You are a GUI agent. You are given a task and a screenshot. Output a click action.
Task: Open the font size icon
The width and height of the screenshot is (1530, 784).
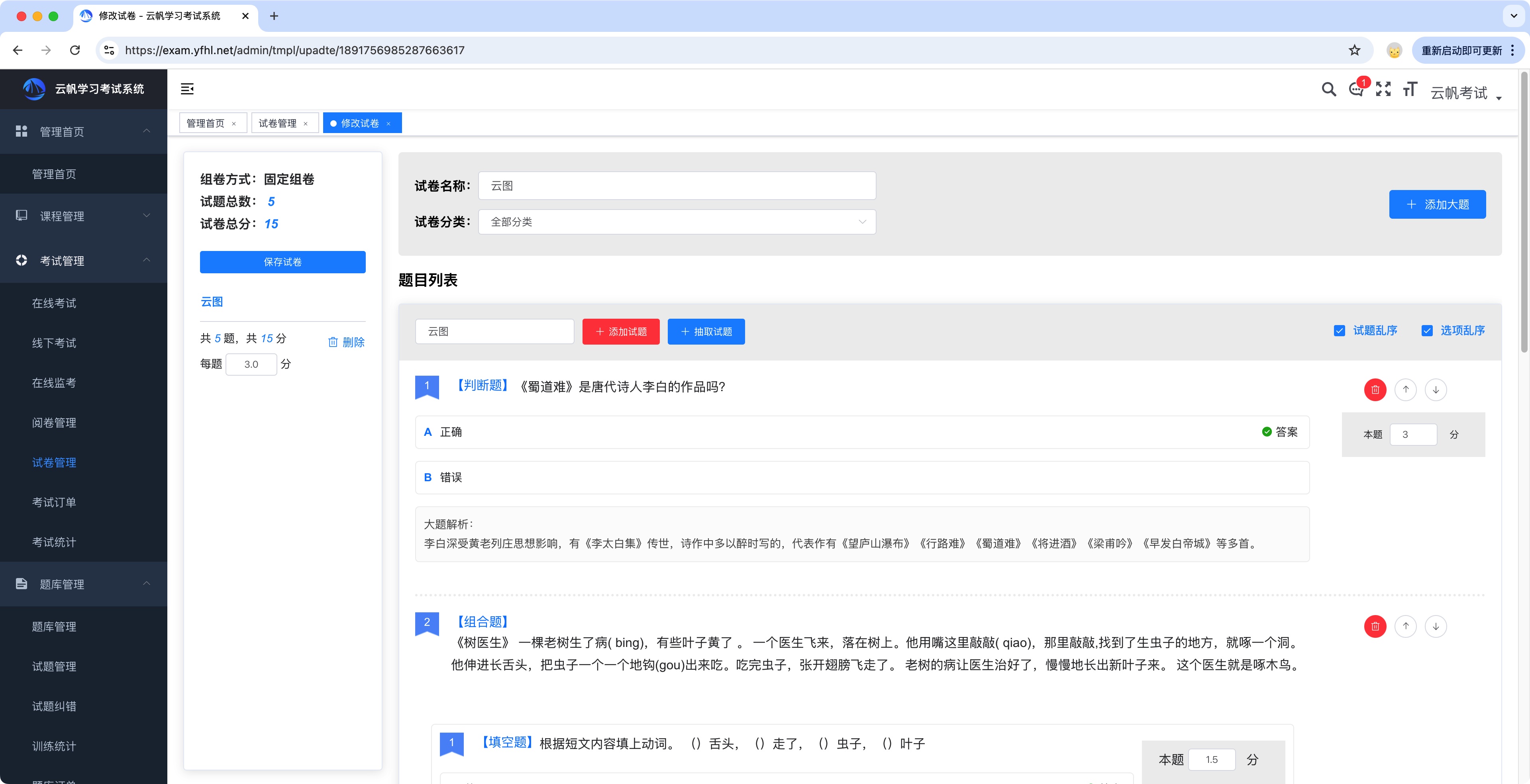tap(1410, 89)
